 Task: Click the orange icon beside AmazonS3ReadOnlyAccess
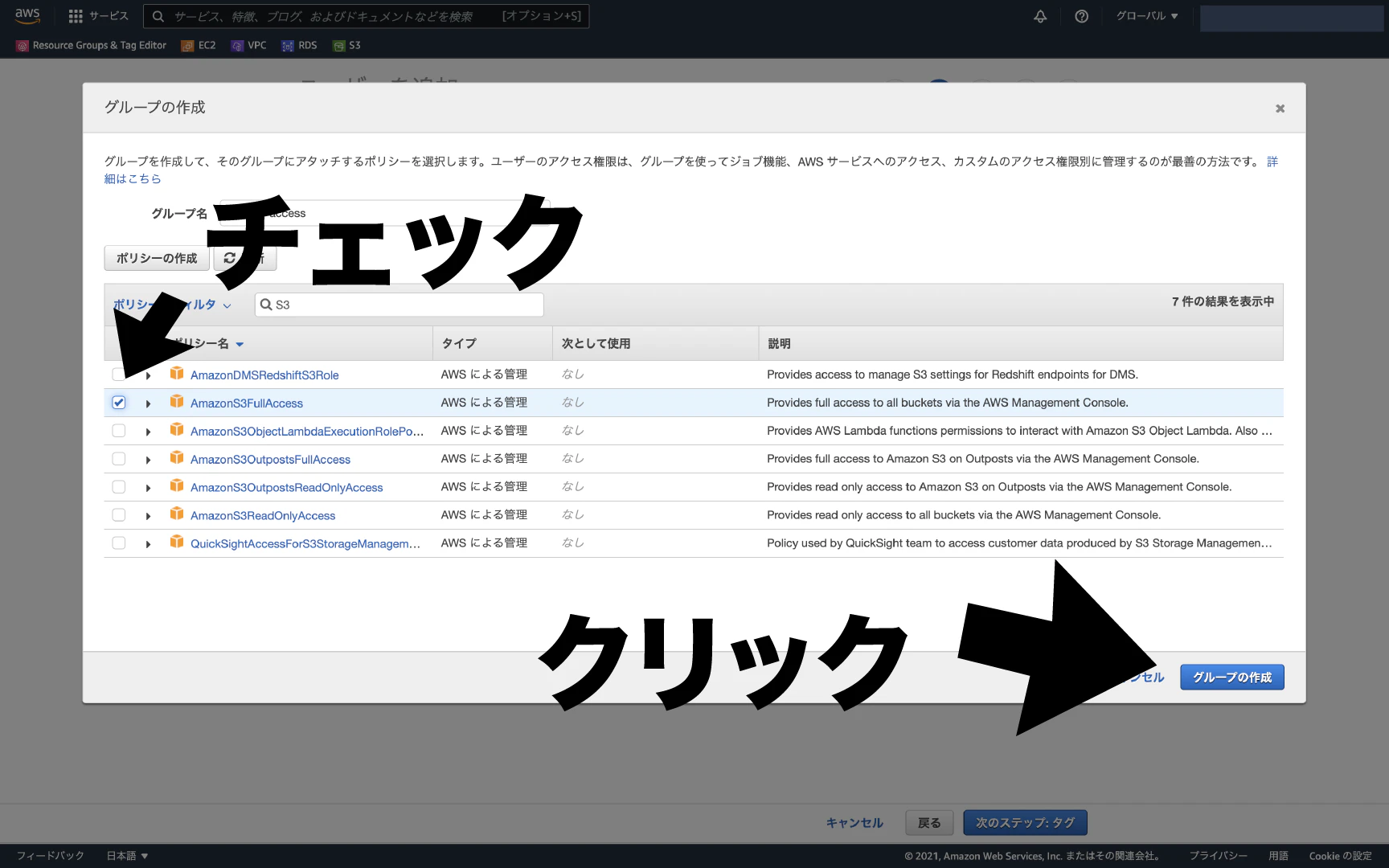point(177,514)
